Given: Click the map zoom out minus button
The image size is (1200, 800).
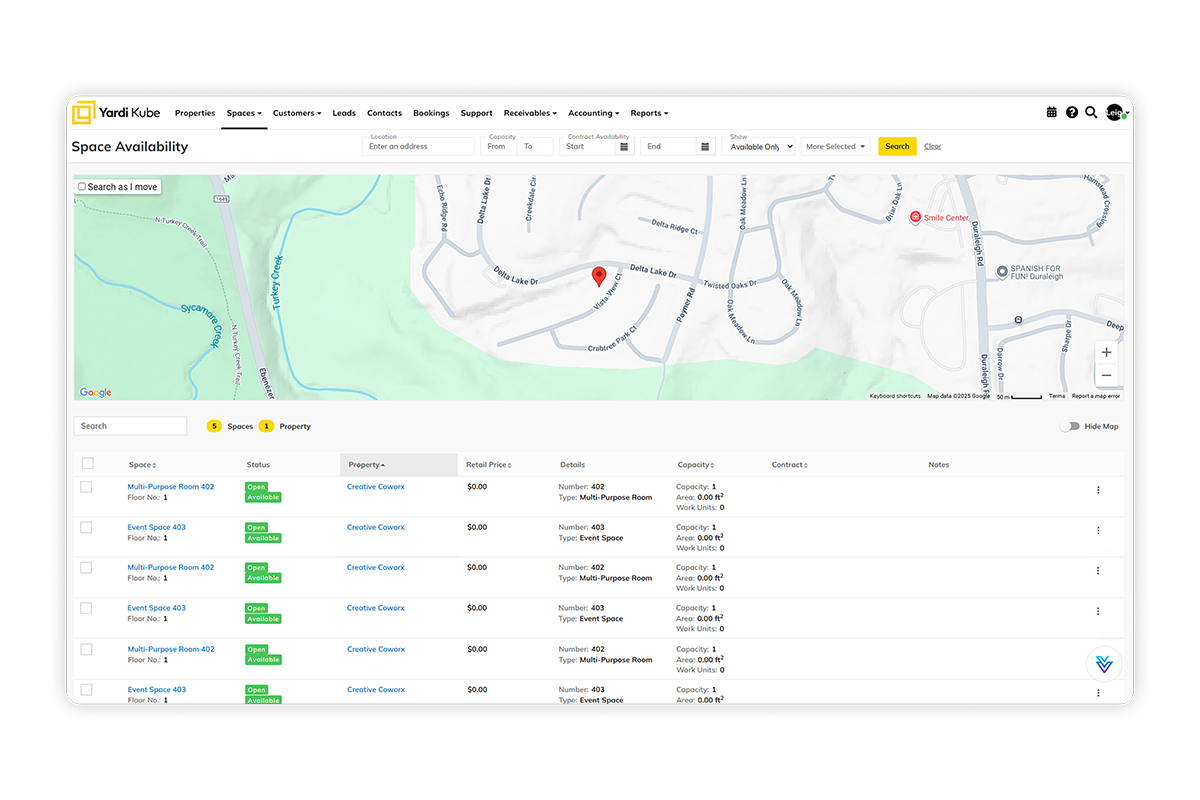Looking at the screenshot, I should point(1106,376).
